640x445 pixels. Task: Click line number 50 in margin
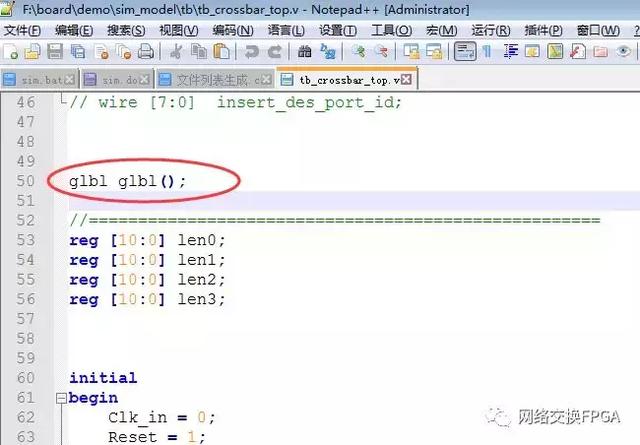coord(25,181)
